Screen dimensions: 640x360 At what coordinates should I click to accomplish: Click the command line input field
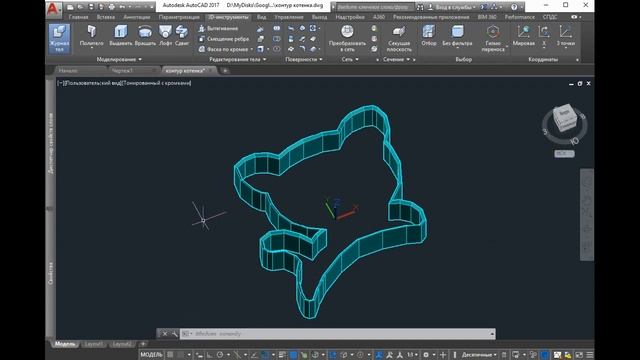point(337,334)
